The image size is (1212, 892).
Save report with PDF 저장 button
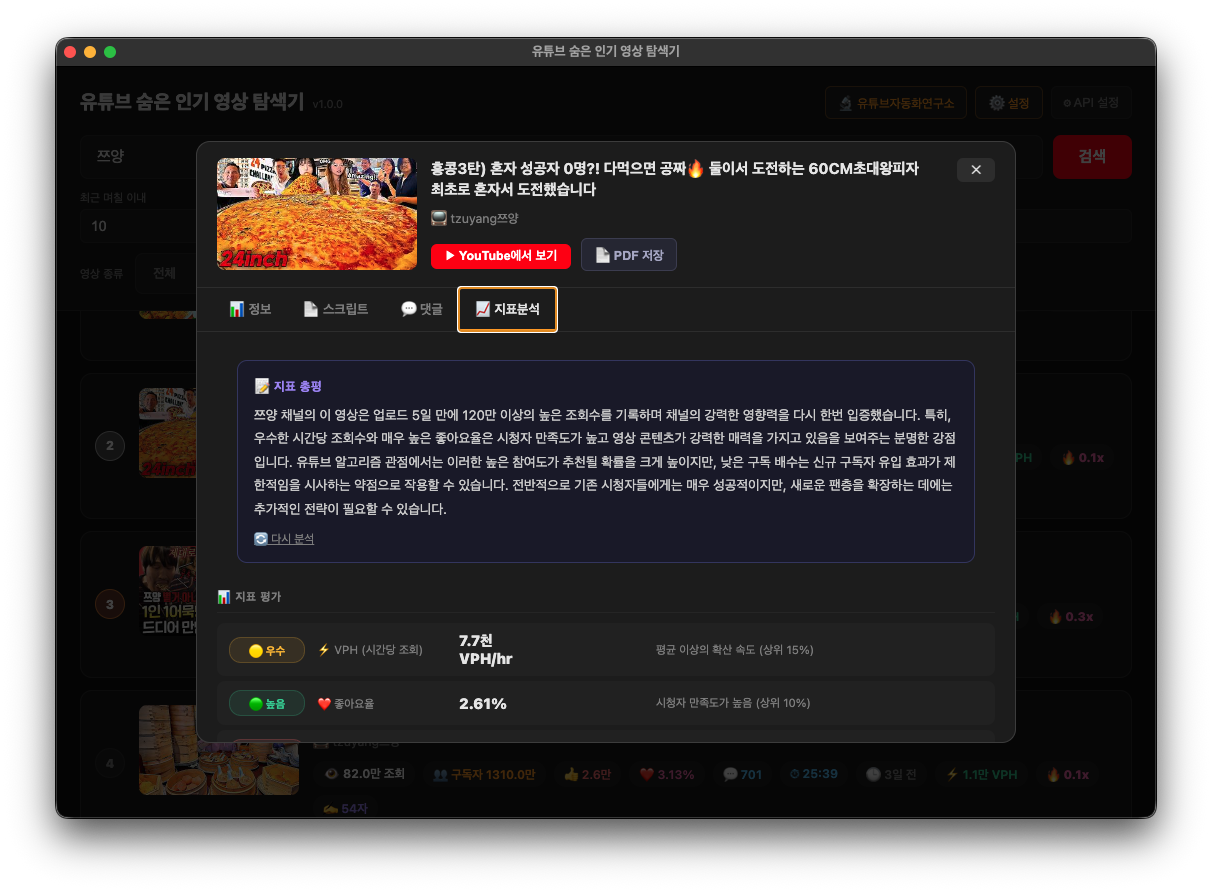pyautogui.click(x=629, y=255)
